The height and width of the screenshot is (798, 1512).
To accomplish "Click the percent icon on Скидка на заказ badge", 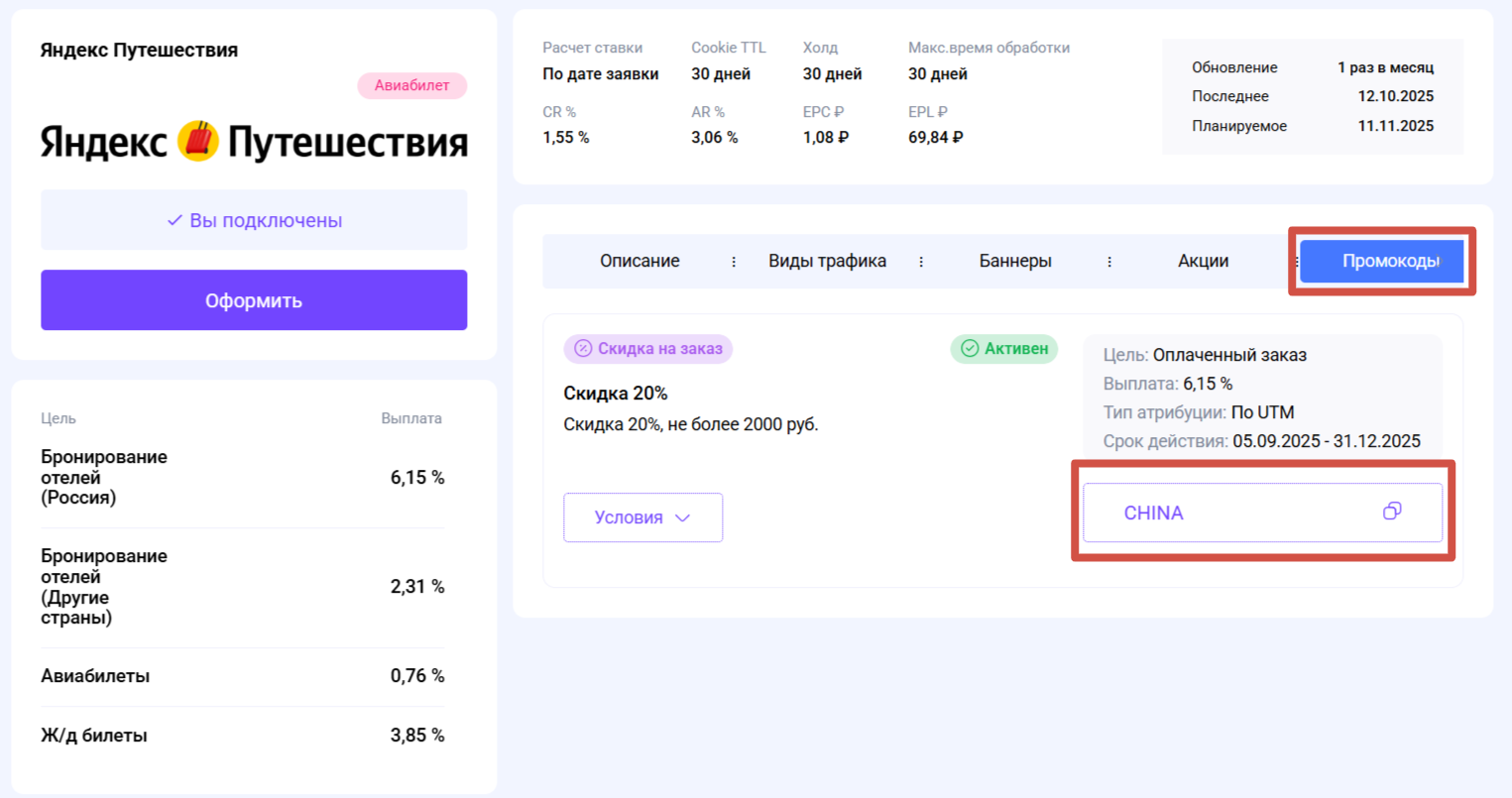I will tap(583, 349).
